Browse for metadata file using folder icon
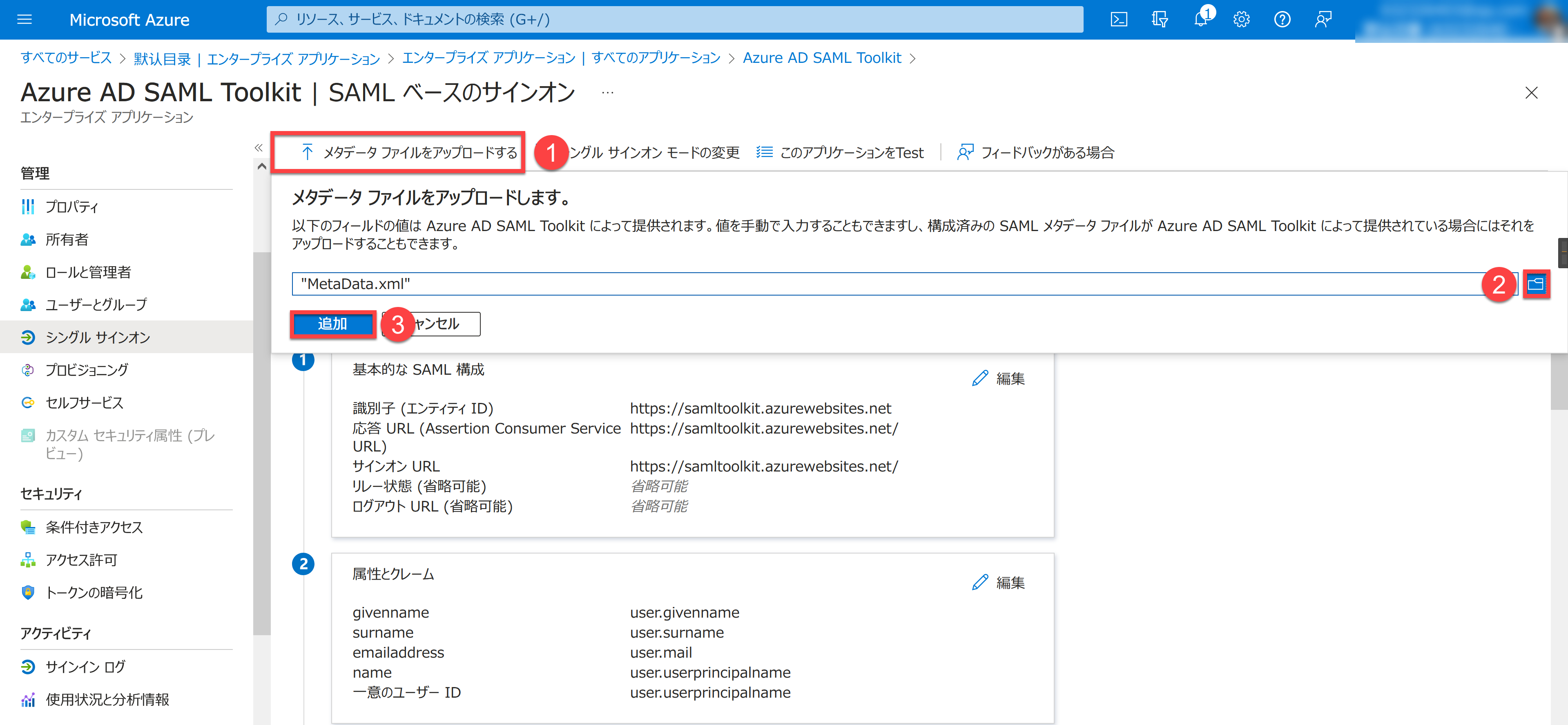This screenshot has width=1568, height=725. click(x=1537, y=283)
